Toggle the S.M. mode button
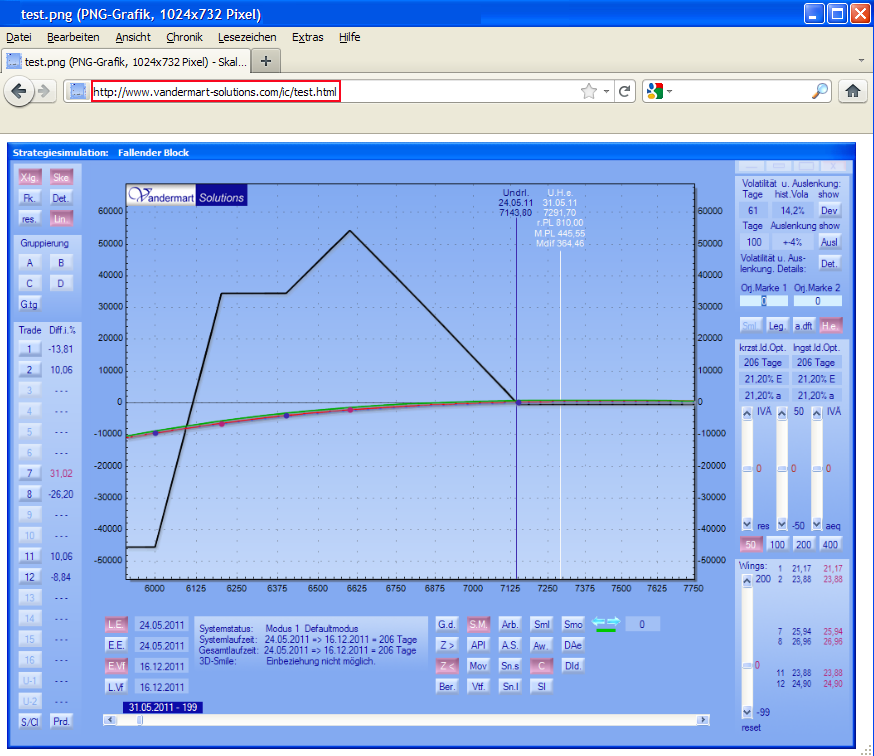Image resolution: width=874 pixels, height=756 pixels. pyautogui.click(x=478, y=624)
